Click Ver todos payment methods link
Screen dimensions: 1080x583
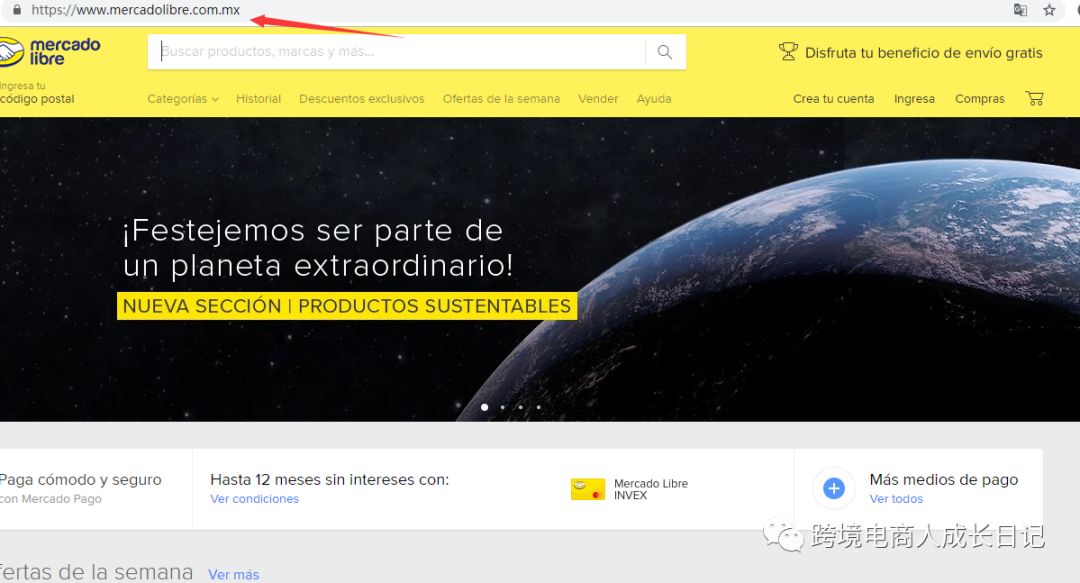click(x=896, y=498)
